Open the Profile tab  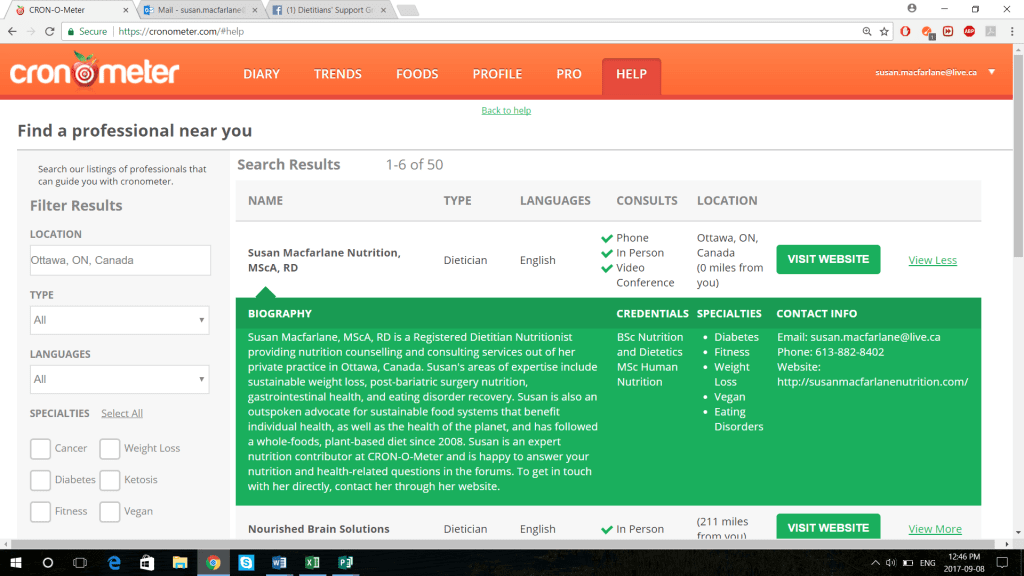tap(497, 74)
